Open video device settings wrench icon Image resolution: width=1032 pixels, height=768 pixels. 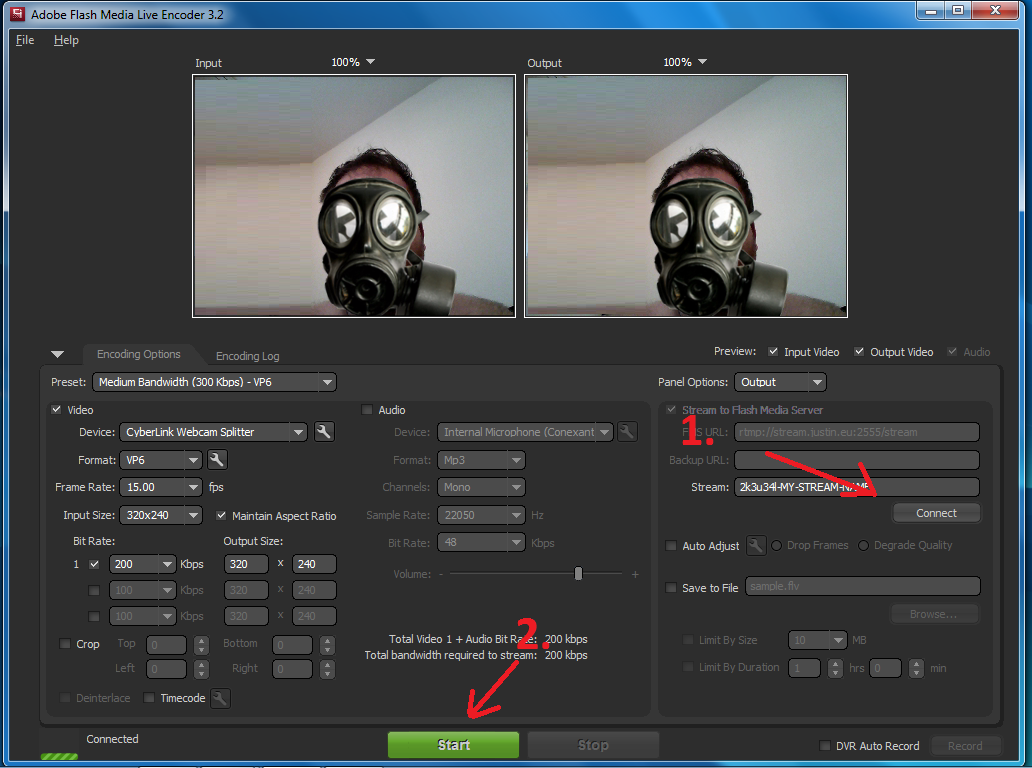324,432
